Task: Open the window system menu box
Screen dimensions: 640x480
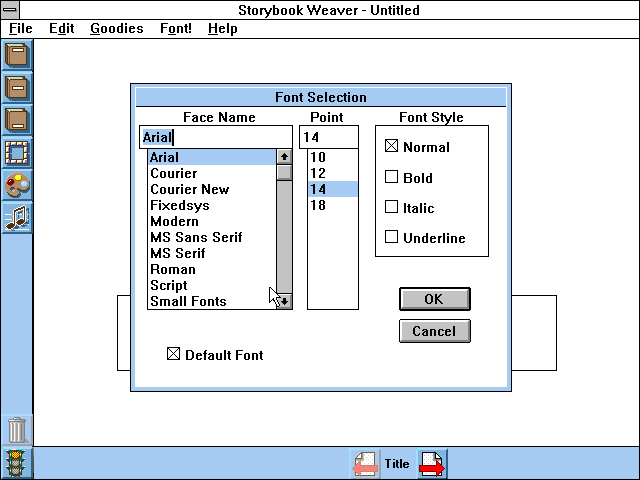Action: [x=10, y=9]
